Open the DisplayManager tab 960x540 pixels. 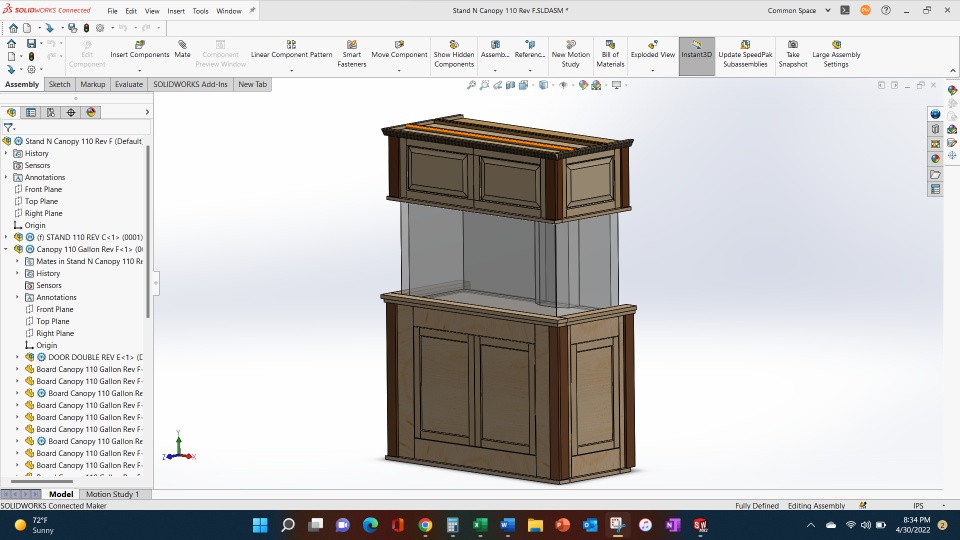(91, 112)
